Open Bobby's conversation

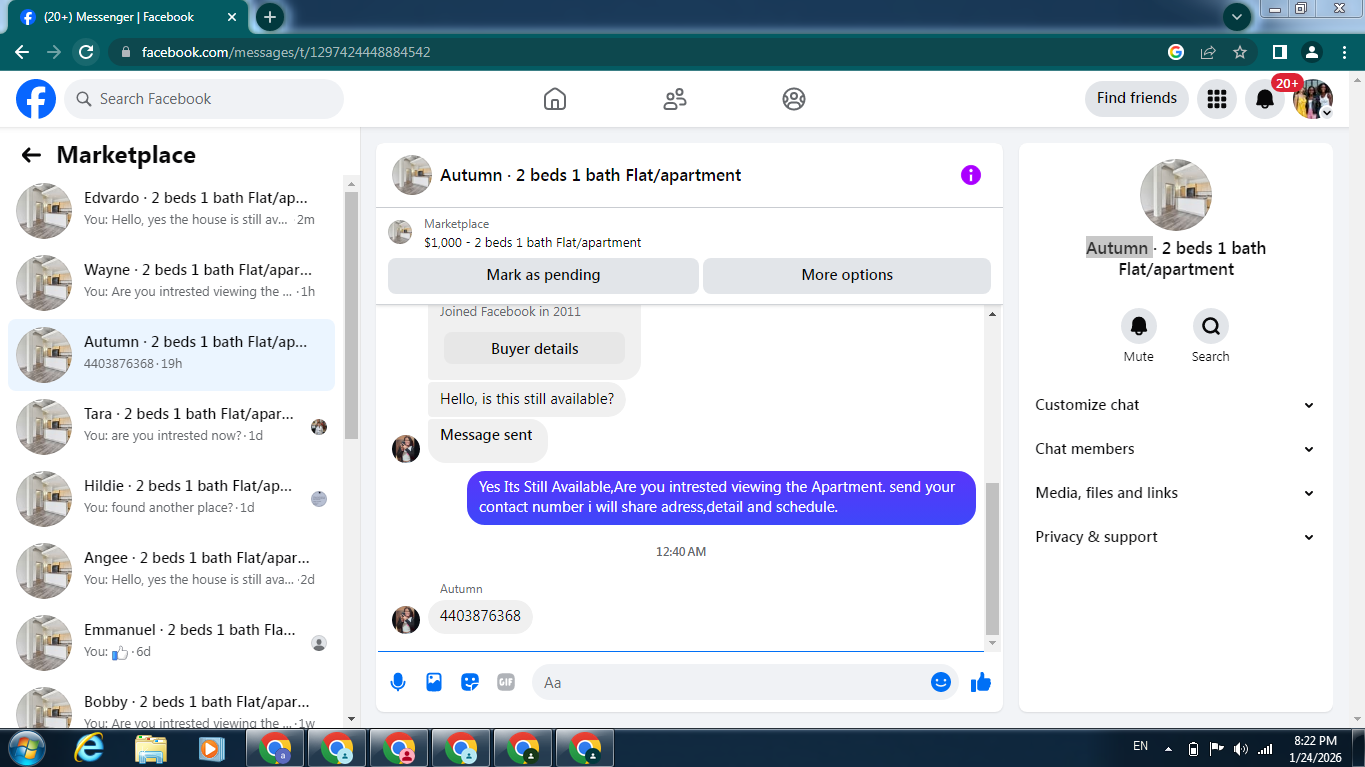tap(172, 706)
